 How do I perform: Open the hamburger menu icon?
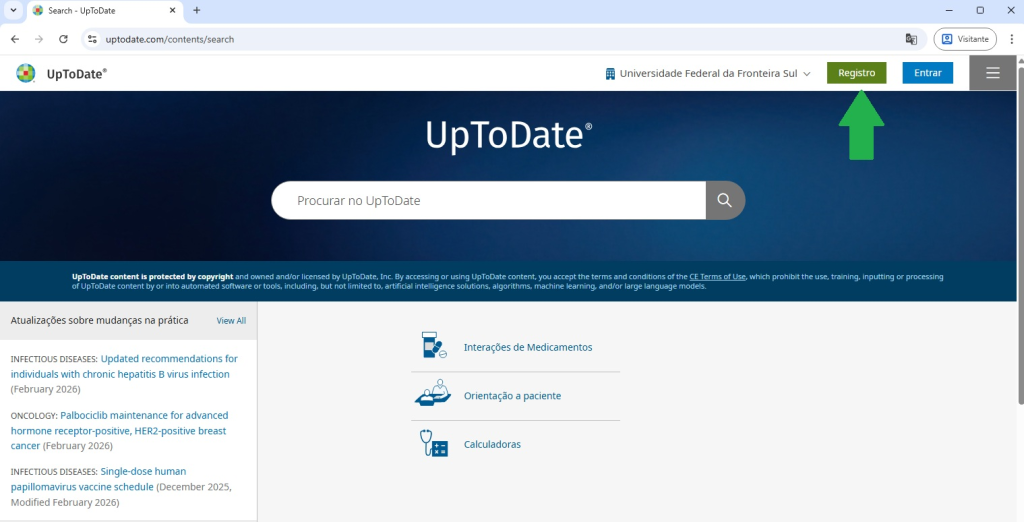pyautogui.click(x=992, y=73)
